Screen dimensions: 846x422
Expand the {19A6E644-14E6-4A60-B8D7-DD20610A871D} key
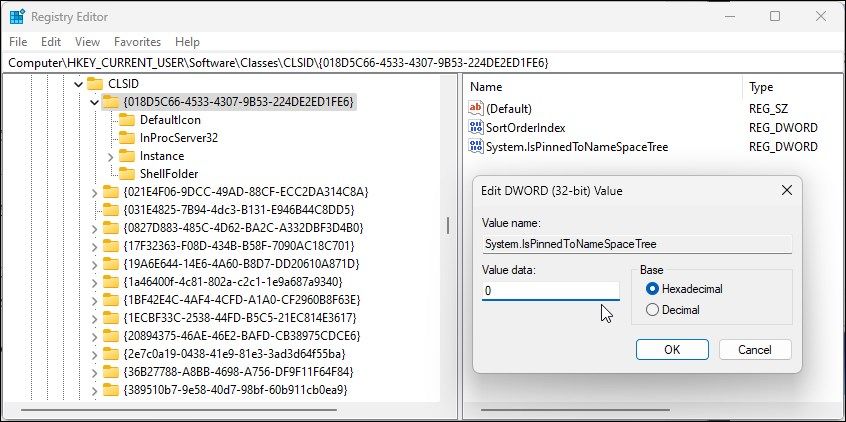95,265
